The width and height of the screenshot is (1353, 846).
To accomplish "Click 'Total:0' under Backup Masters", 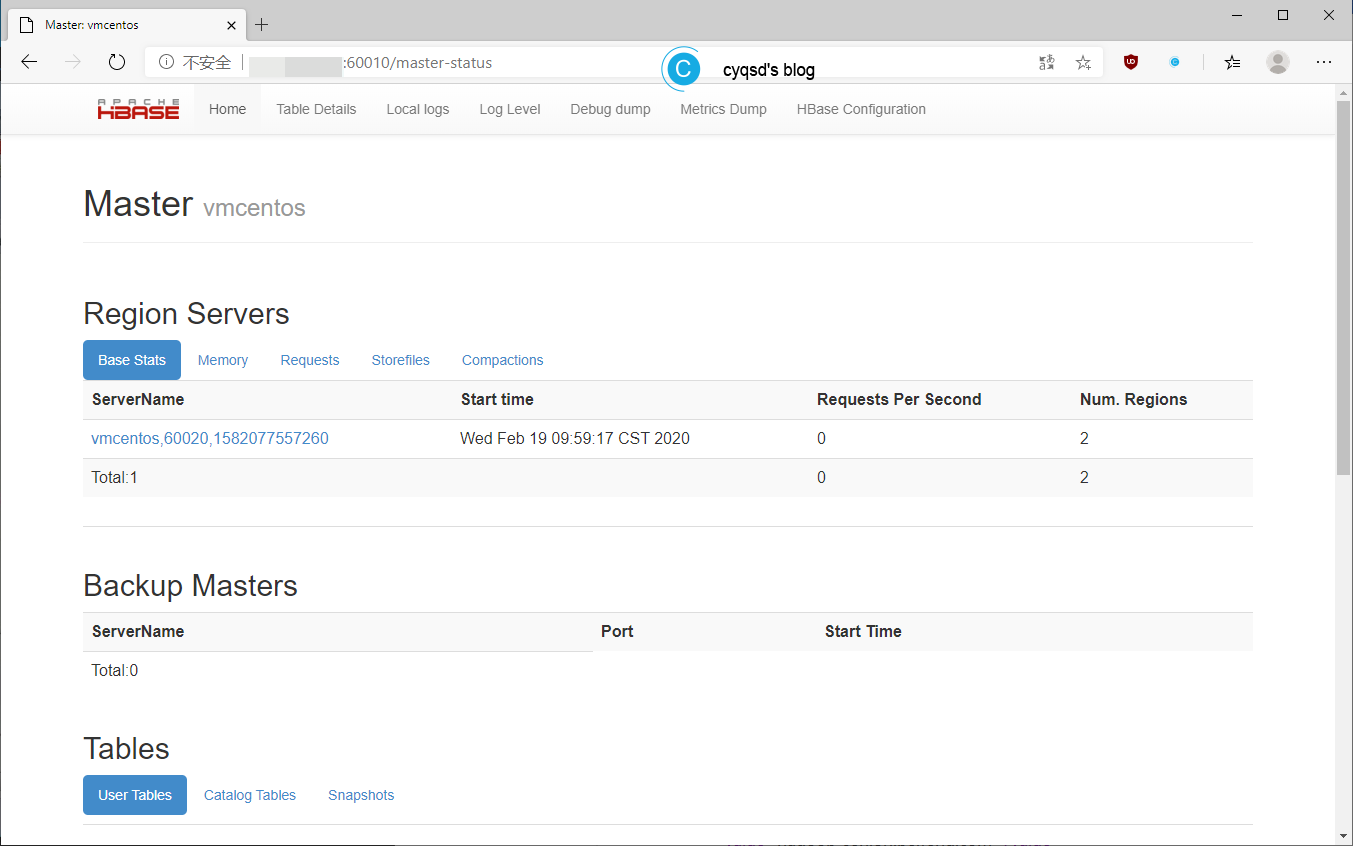I will [115, 670].
